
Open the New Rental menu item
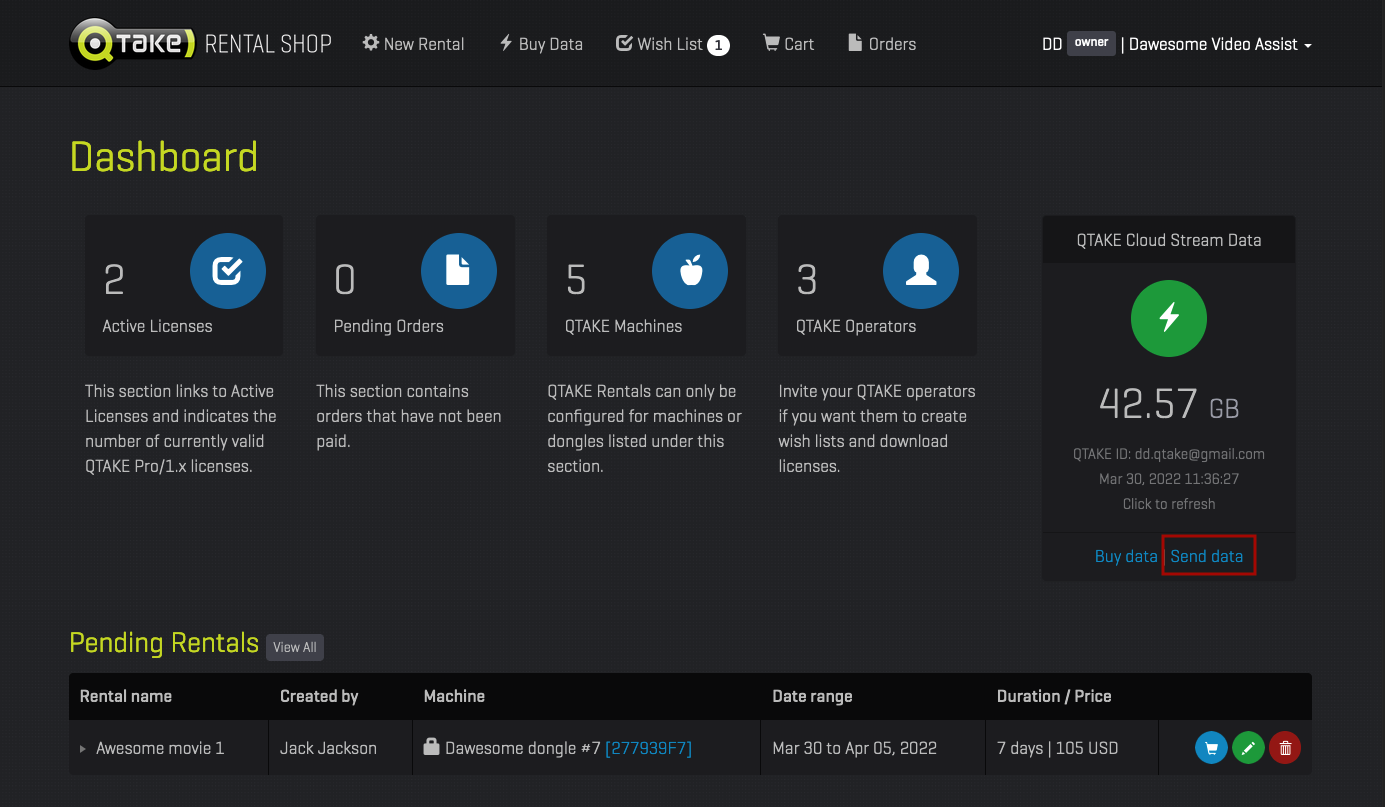(x=413, y=44)
